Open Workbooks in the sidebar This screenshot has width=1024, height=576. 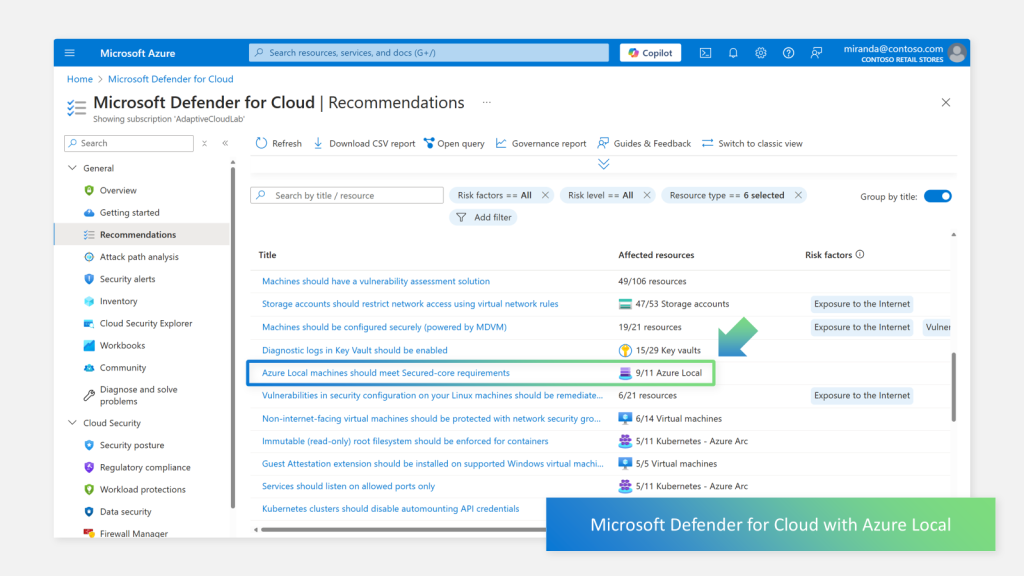(122, 345)
